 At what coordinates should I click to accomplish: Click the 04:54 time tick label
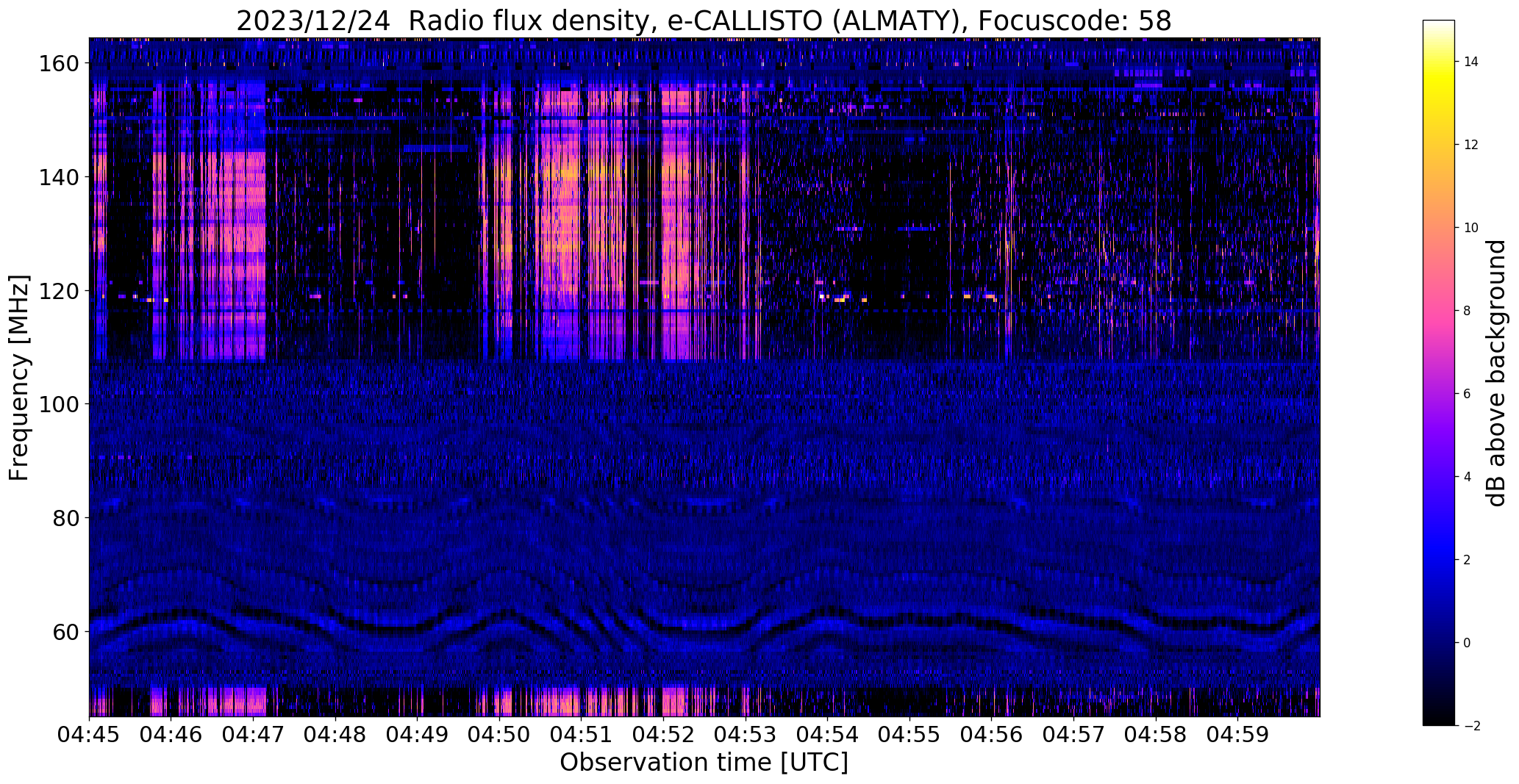point(828,734)
